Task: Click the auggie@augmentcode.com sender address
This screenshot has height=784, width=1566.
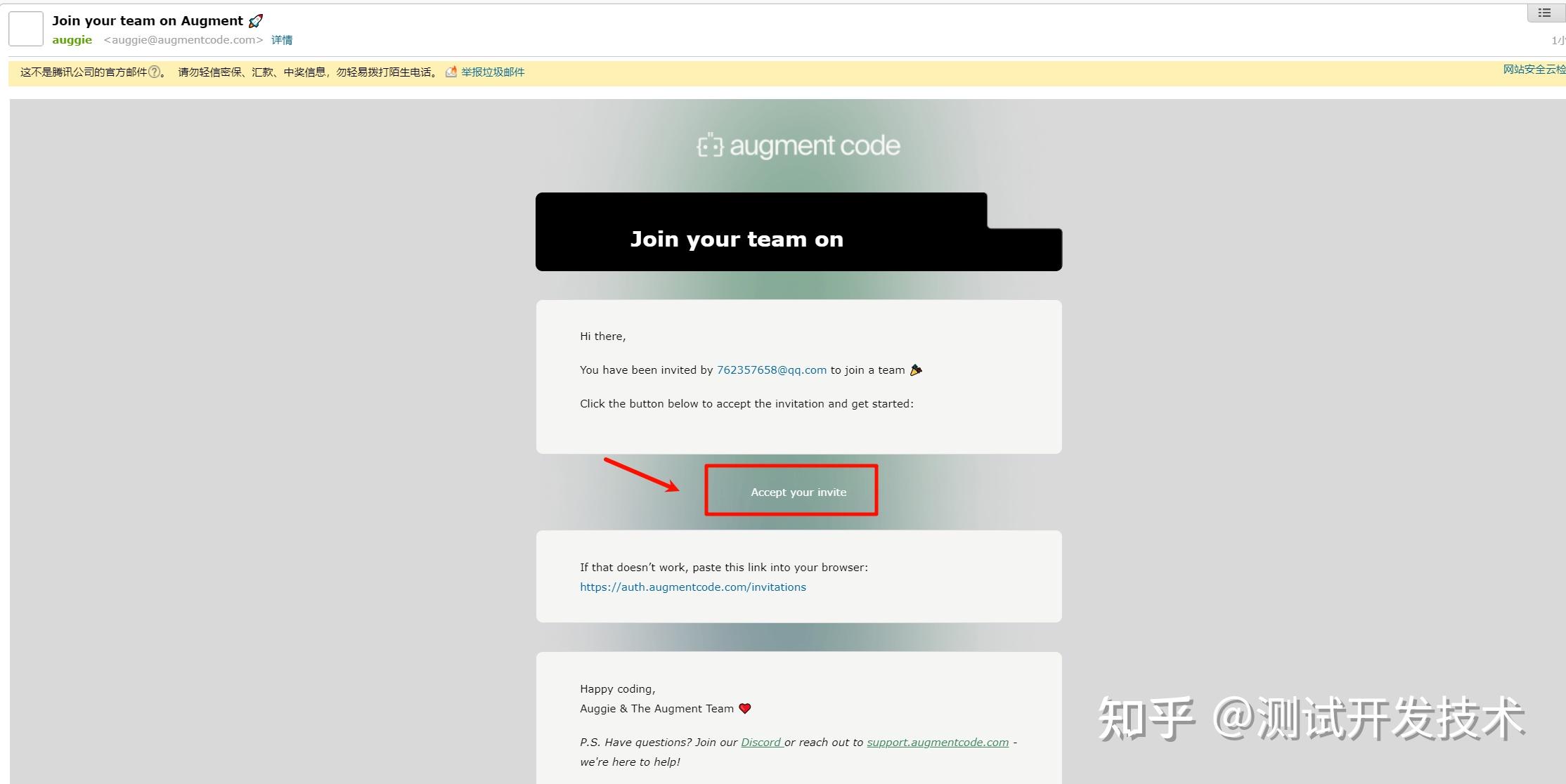Action: click(x=183, y=40)
